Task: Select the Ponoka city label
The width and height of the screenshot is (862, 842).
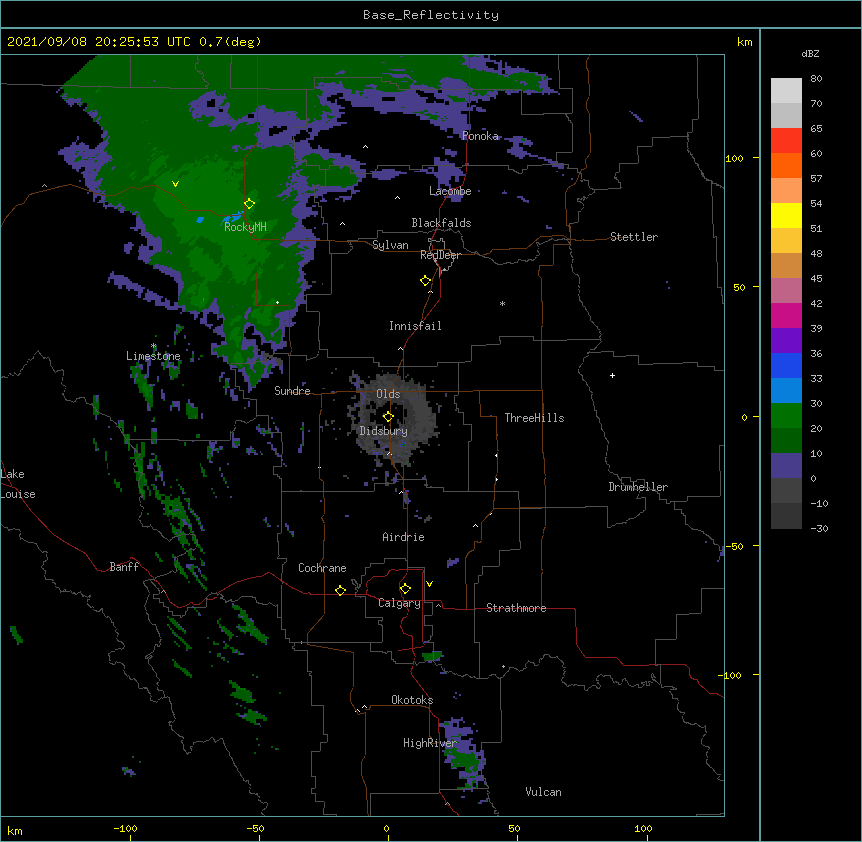Action: (x=480, y=136)
